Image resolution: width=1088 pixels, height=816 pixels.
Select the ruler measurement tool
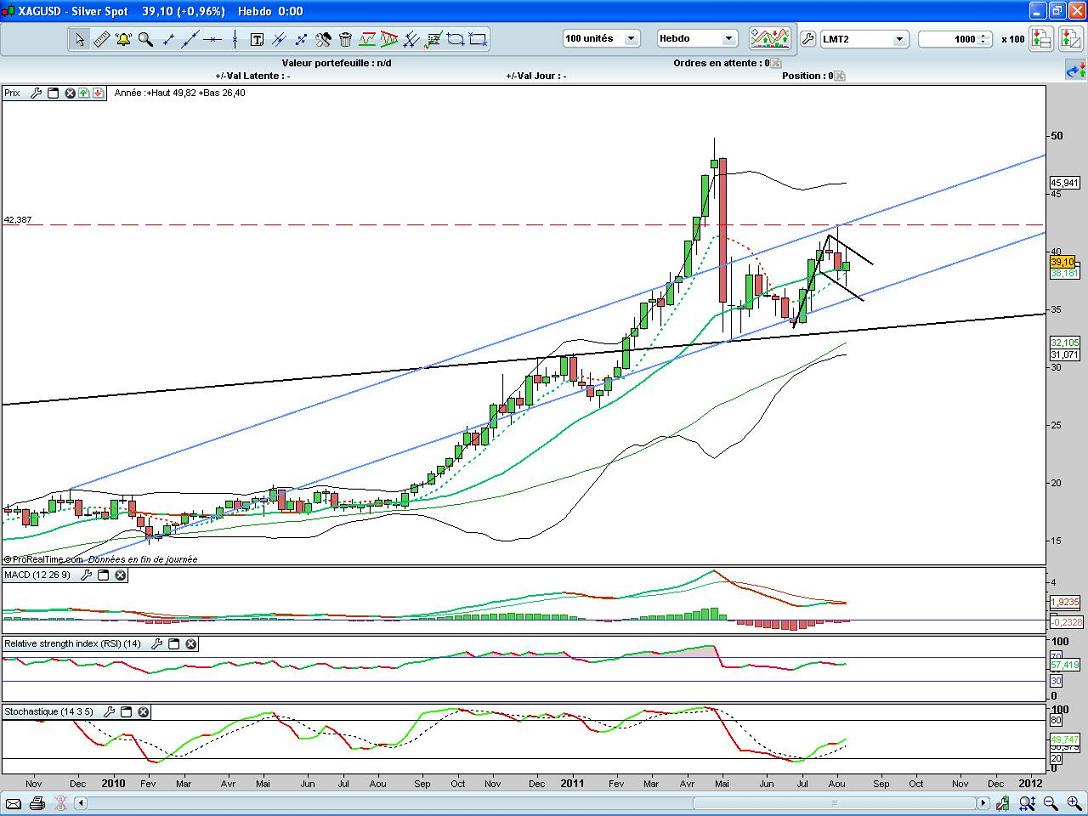pos(101,39)
